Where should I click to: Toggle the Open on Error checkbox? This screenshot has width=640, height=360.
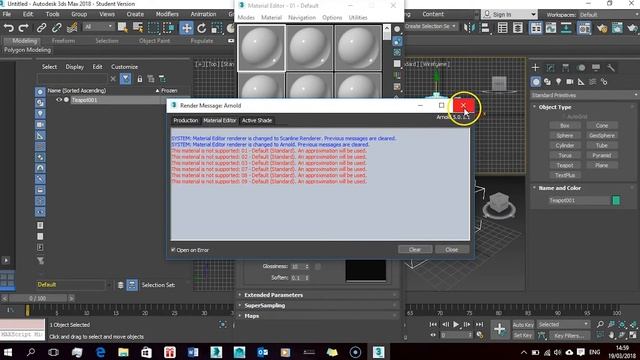(x=173, y=250)
